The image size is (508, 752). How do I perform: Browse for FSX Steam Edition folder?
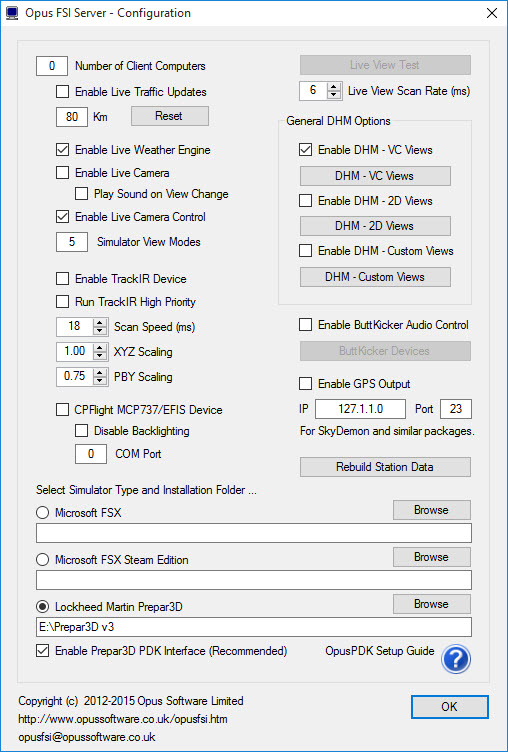point(432,557)
